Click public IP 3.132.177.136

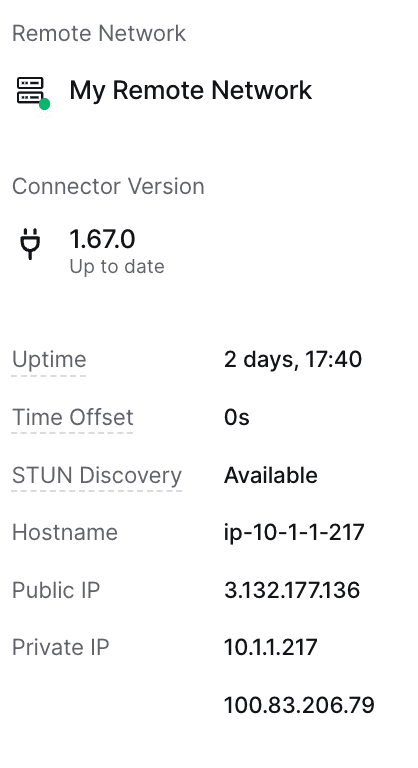[x=292, y=590]
